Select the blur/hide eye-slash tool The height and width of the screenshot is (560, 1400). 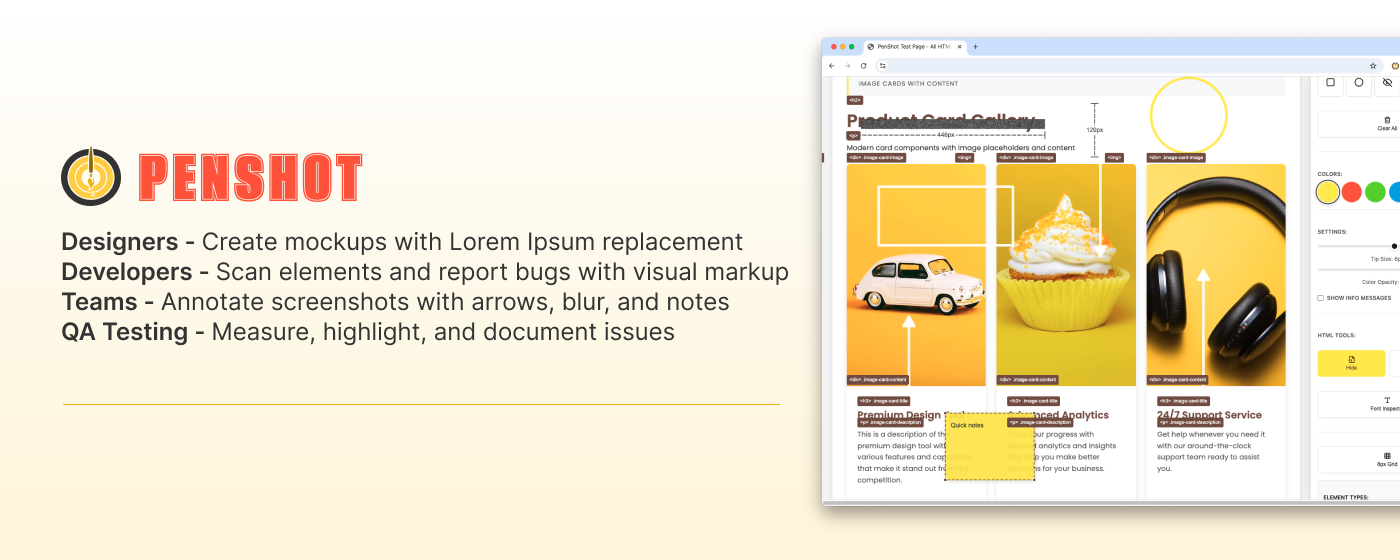pos(1387,83)
